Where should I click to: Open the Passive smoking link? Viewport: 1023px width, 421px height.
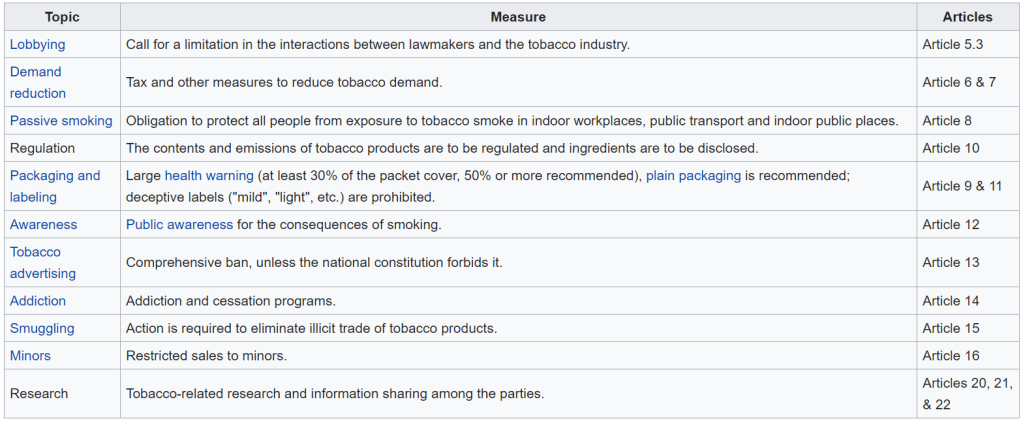61,121
